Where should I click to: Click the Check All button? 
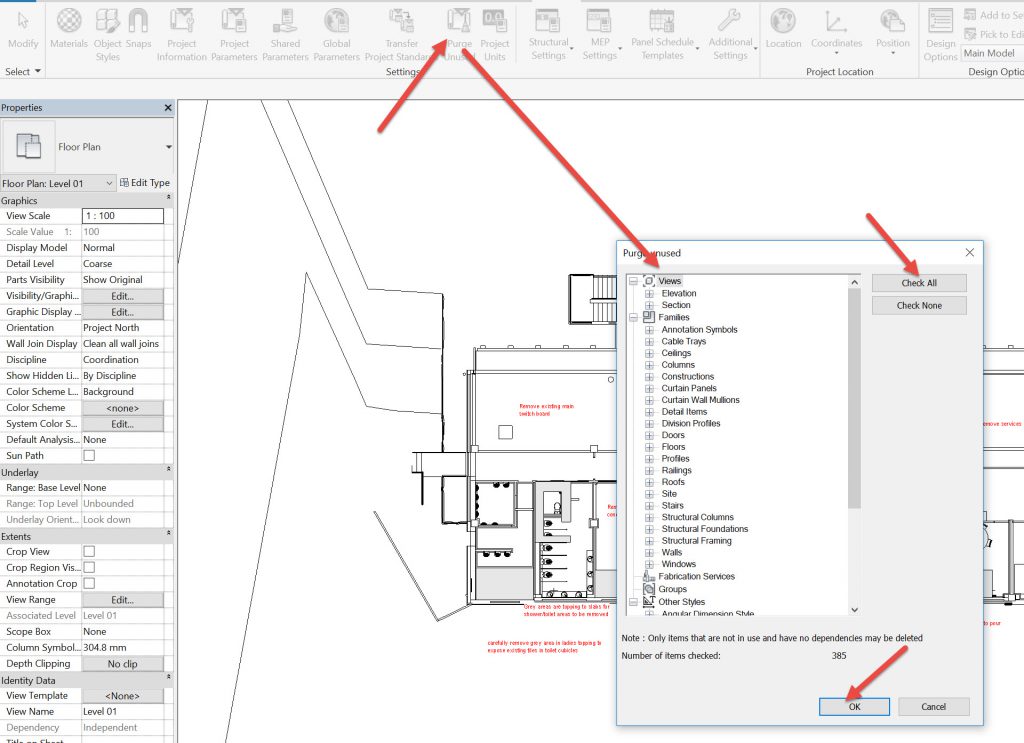pyautogui.click(x=918, y=283)
